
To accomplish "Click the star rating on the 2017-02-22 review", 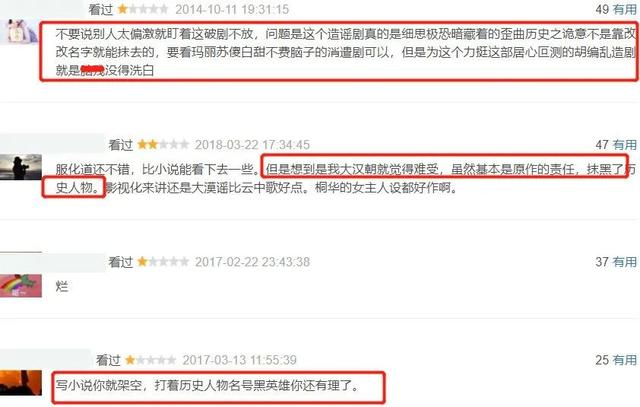I will (x=163, y=262).
